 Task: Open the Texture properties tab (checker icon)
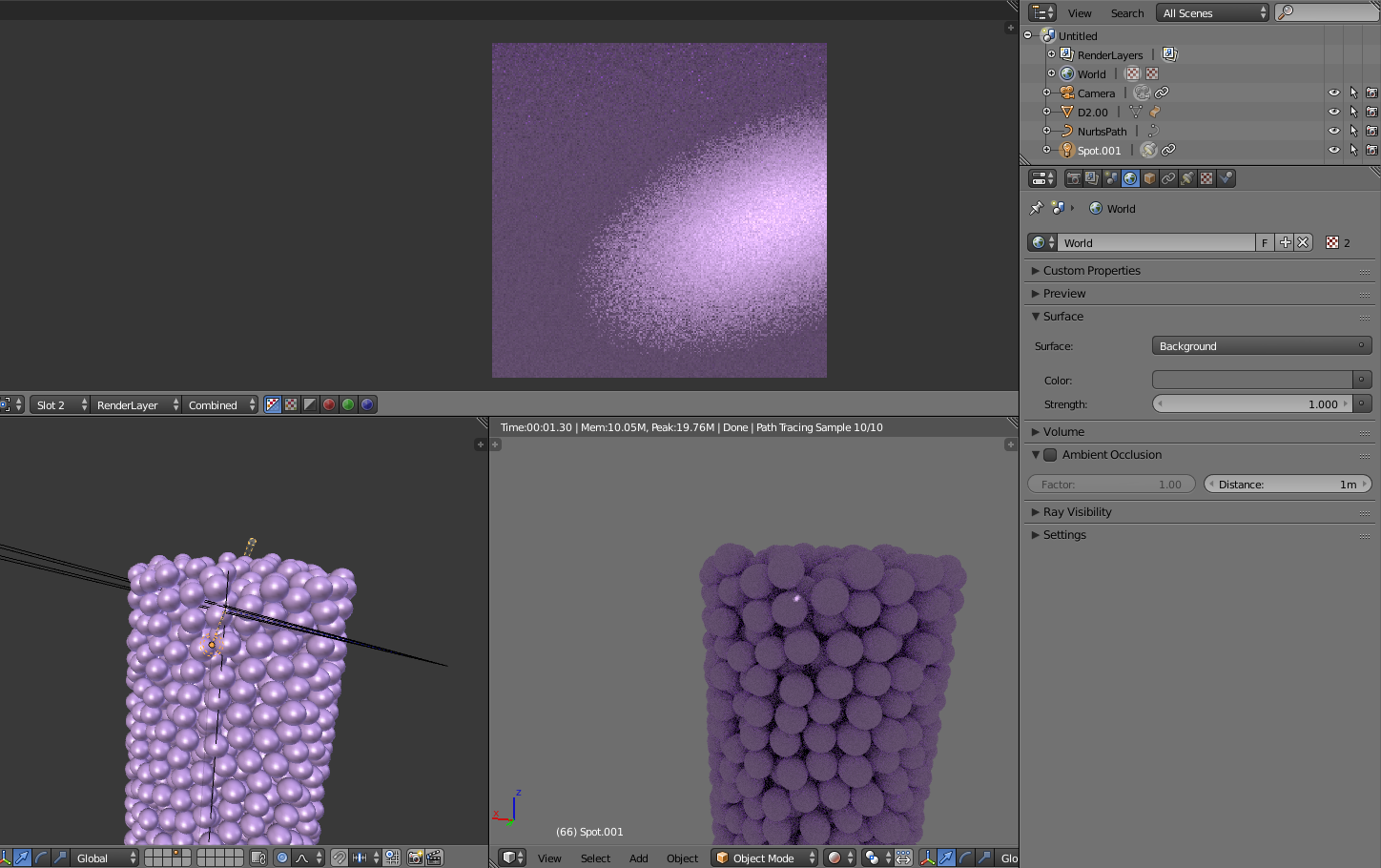pos(1206,178)
